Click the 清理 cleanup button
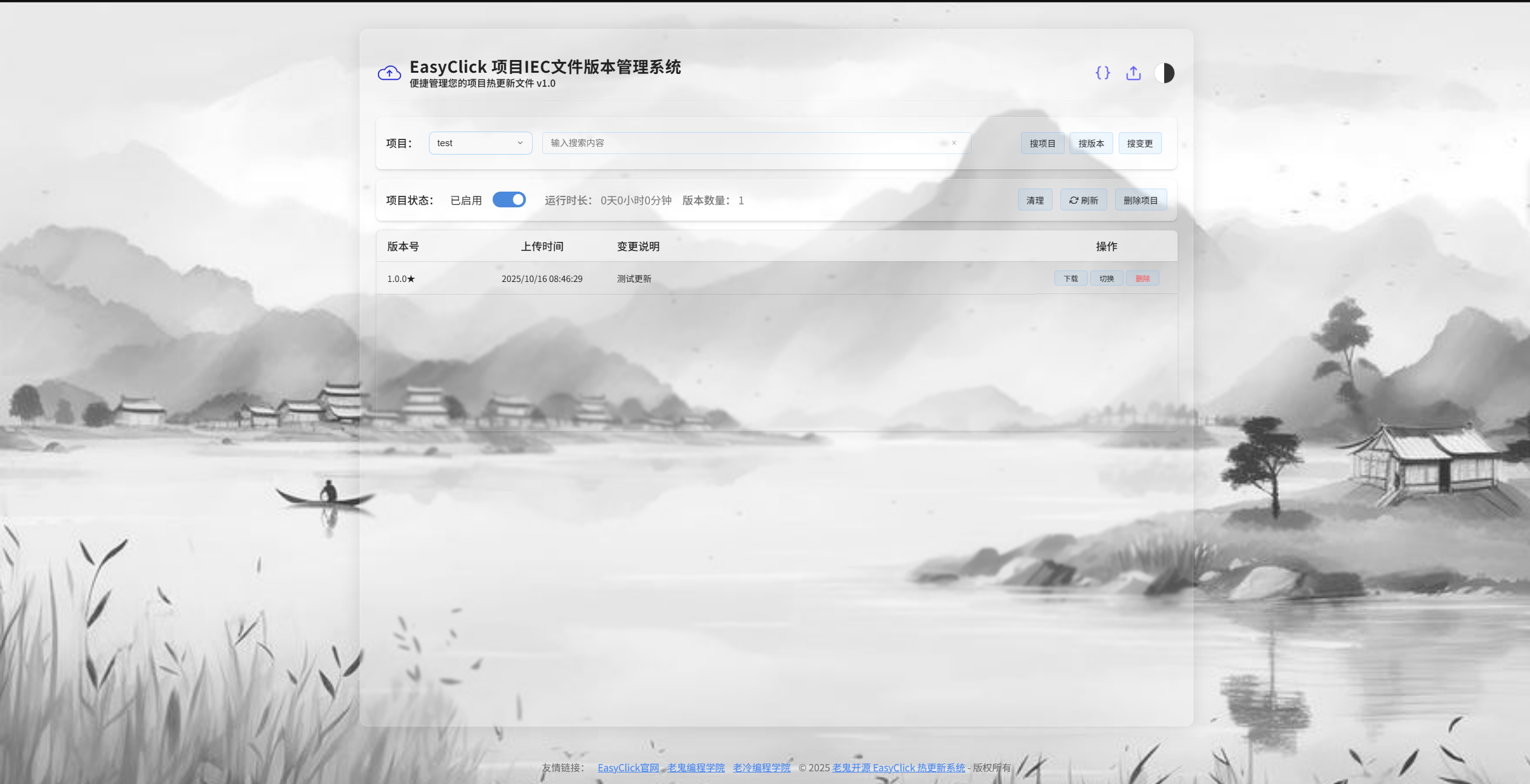This screenshot has width=1530, height=784. click(x=1034, y=200)
